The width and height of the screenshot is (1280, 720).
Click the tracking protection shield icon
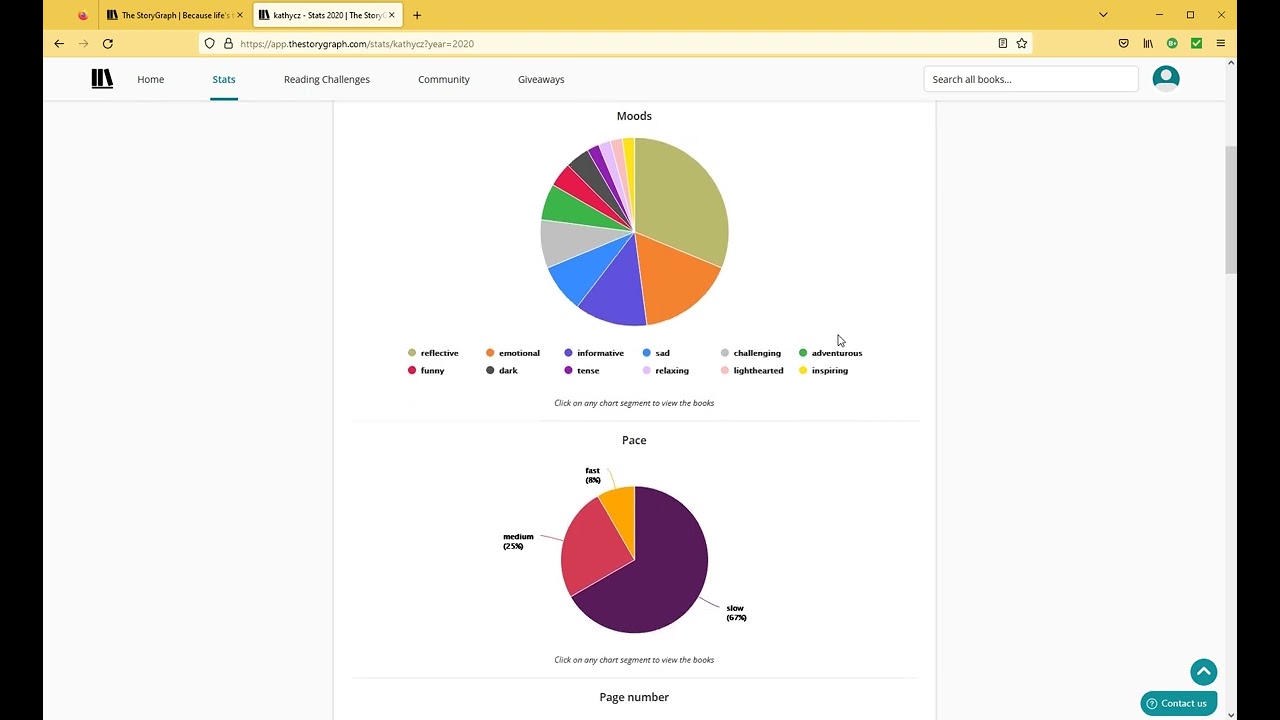209,43
